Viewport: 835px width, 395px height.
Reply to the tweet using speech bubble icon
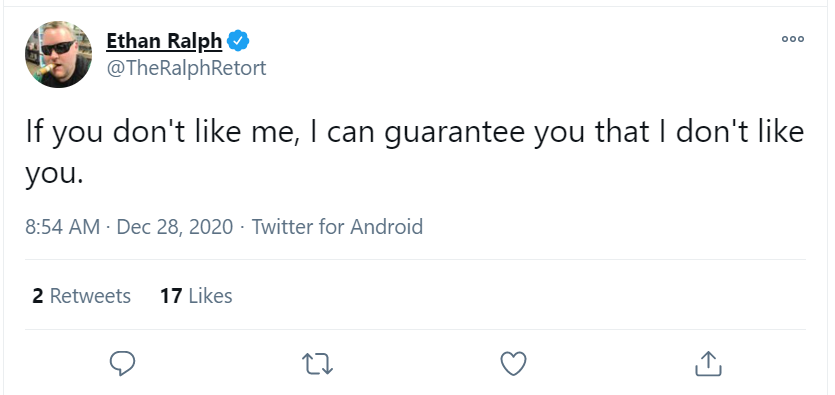coord(122,364)
